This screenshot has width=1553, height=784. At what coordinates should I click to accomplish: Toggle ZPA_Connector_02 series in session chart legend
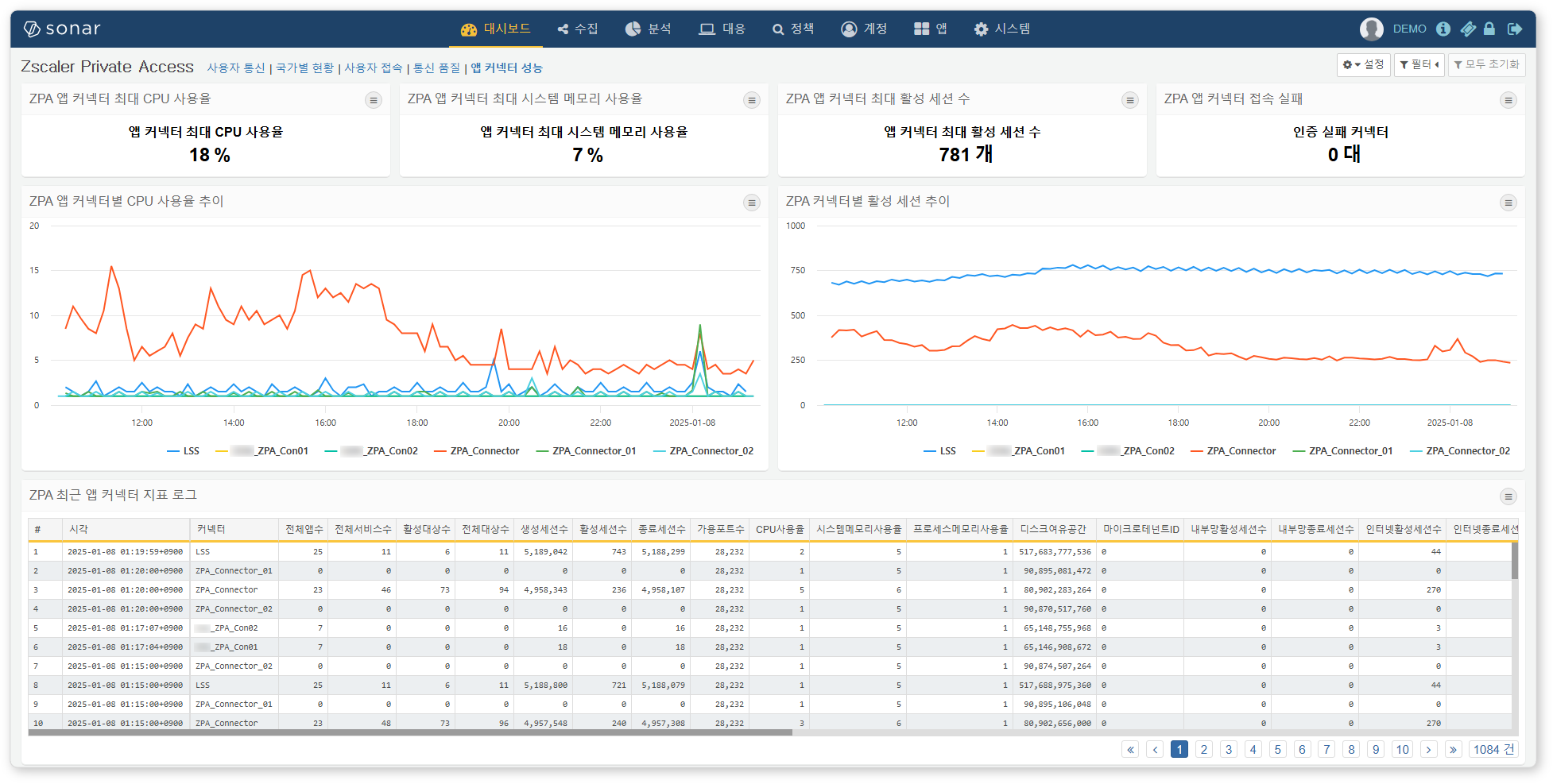1460,451
